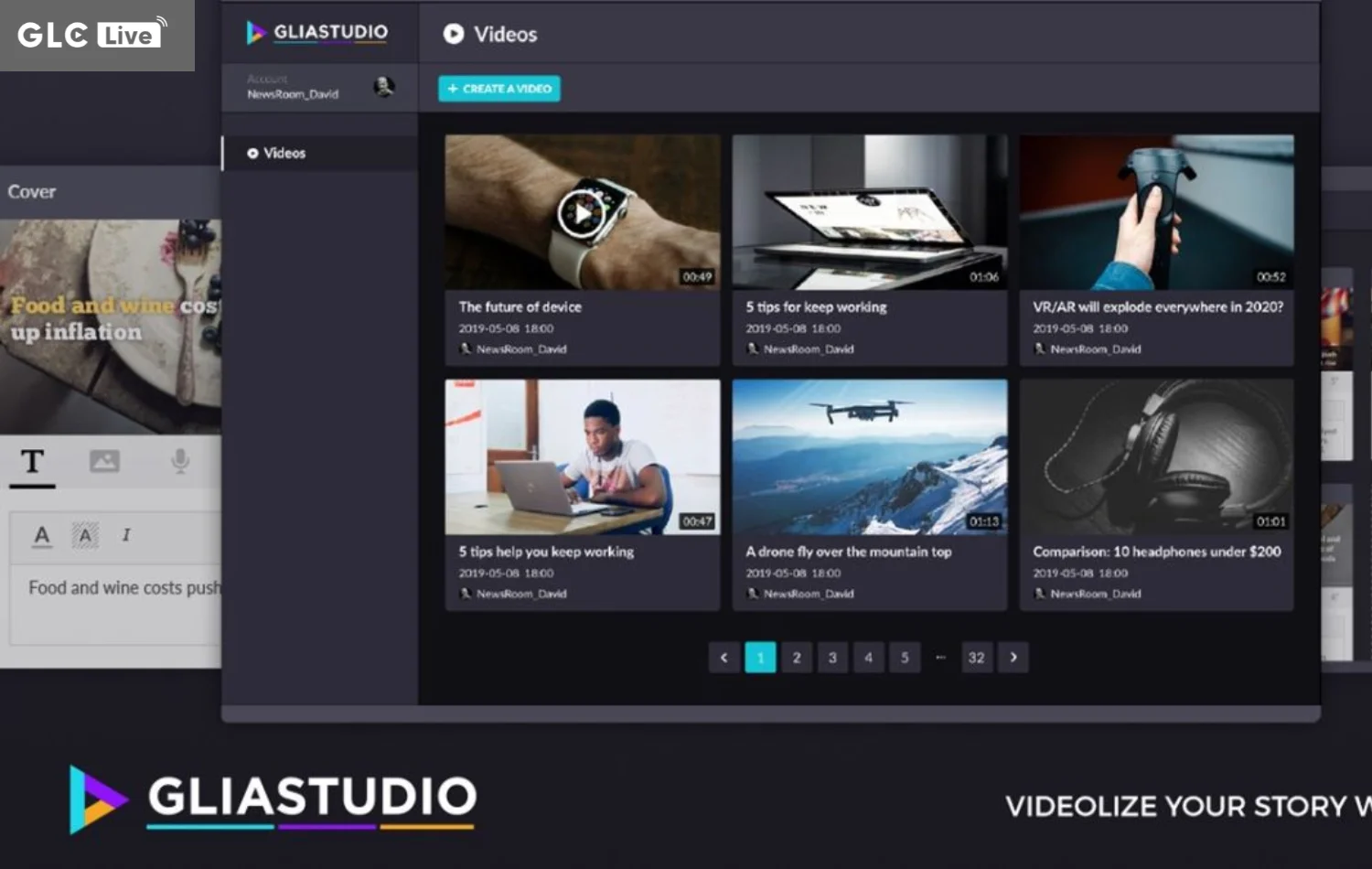Click the title 'The future of device'
Image resolution: width=1372 pixels, height=869 pixels.
[x=520, y=307]
